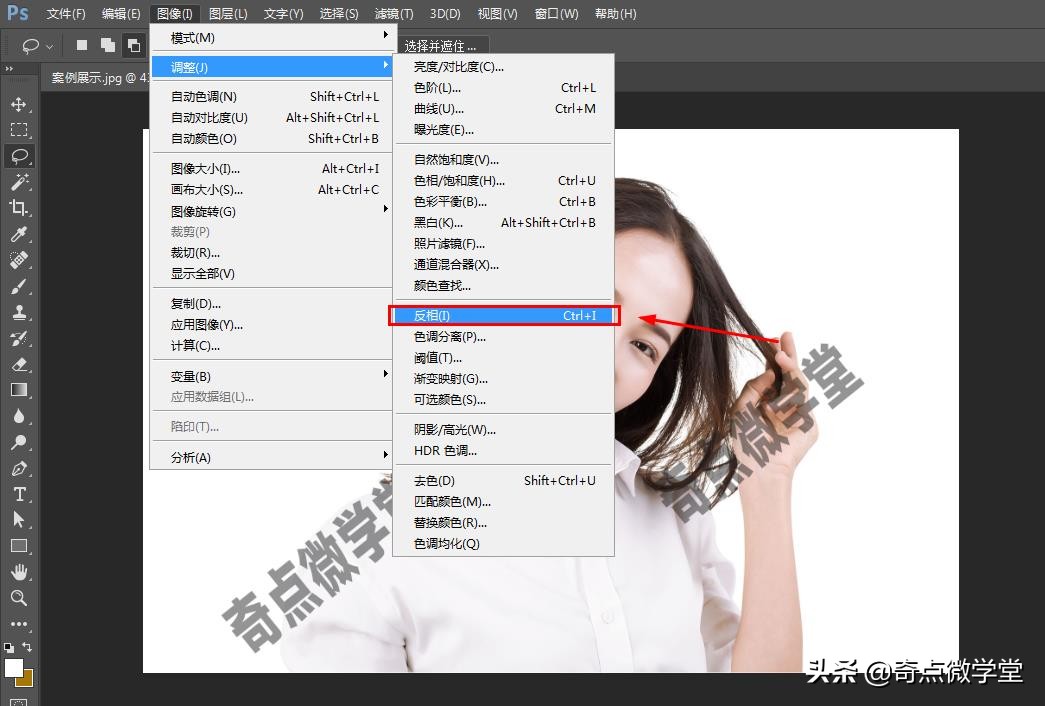The image size is (1045, 706).
Task: Enable Subtract from Selection mode
Action: coord(133,45)
